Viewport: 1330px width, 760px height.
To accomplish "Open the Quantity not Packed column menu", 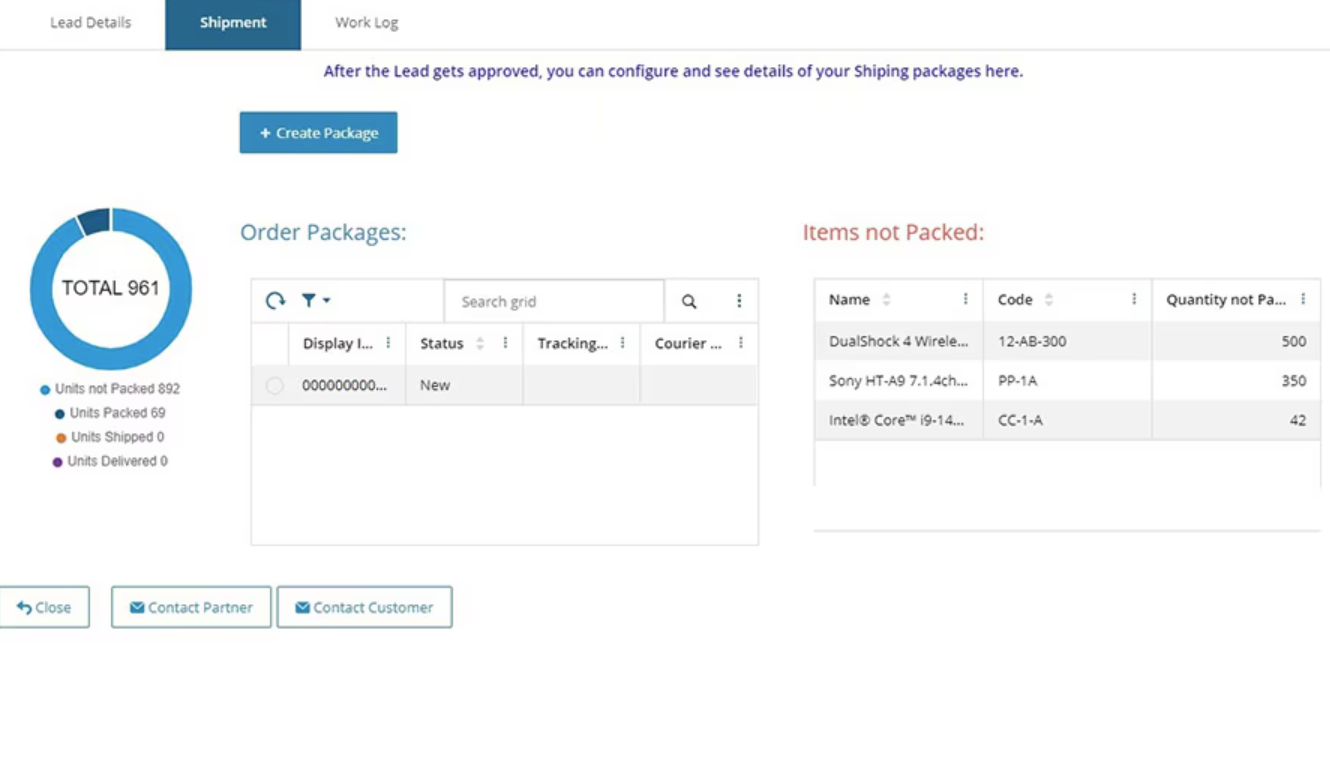I will [1302, 299].
